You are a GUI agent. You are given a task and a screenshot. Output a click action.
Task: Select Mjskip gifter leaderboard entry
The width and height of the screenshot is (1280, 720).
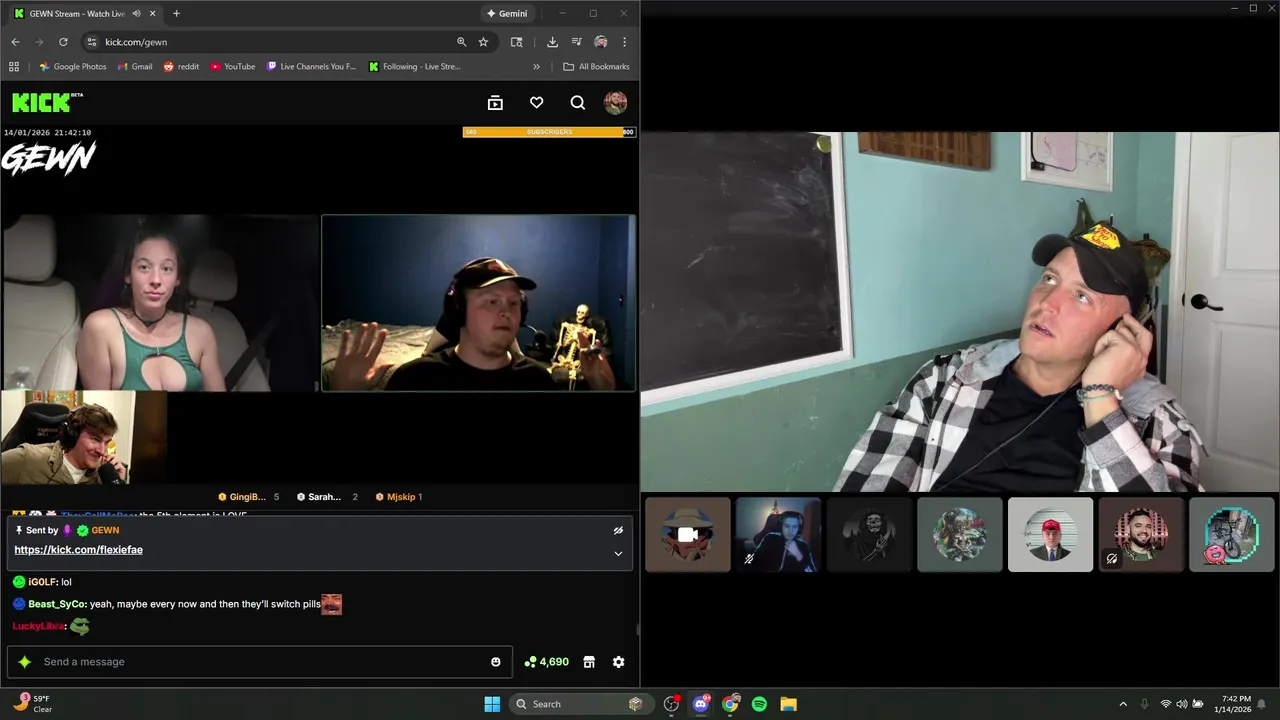(399, 497)
